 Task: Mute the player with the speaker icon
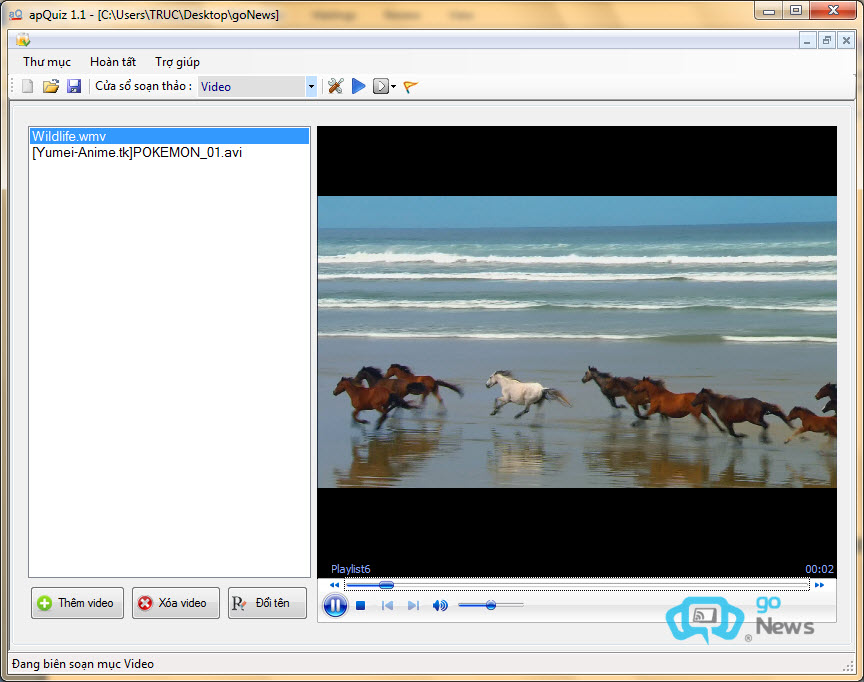pyautogui.click(x=440, y=606)
